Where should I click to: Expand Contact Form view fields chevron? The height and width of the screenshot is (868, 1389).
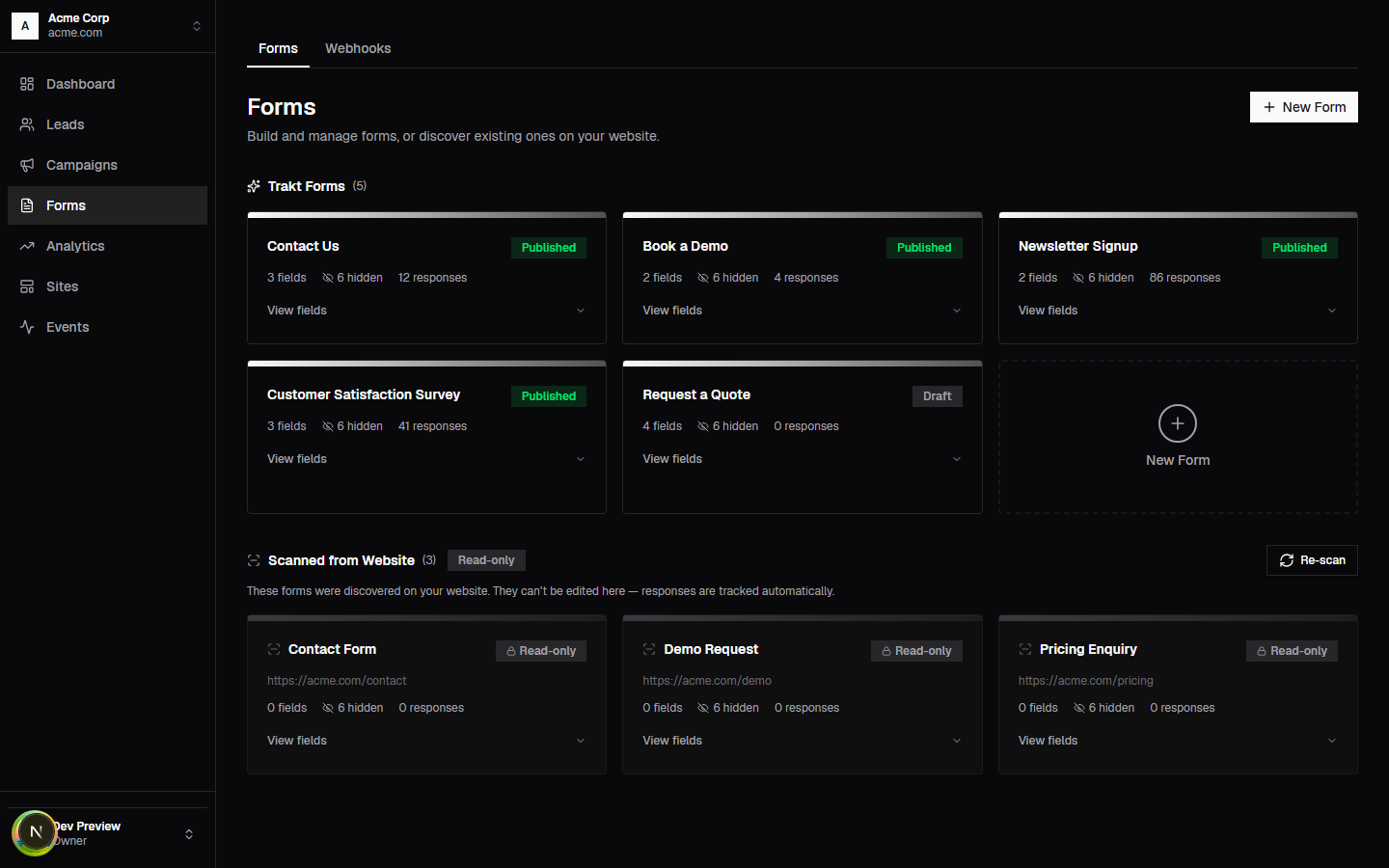tap(581, 741)
